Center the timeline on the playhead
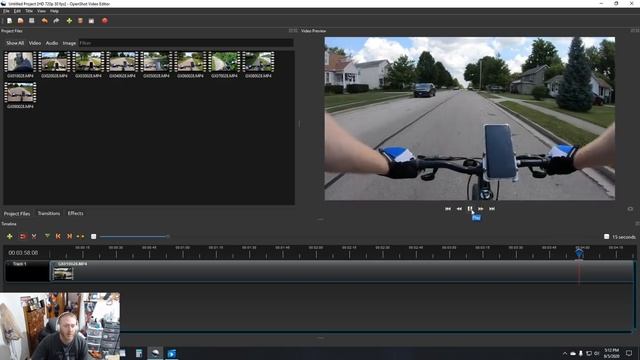This screenshot has height=360, width=640. (80, 236)
